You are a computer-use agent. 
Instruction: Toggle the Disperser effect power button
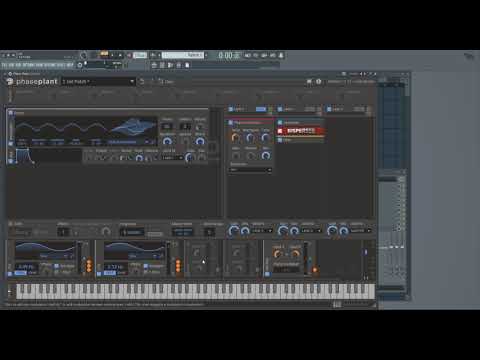tap(280, 131)
